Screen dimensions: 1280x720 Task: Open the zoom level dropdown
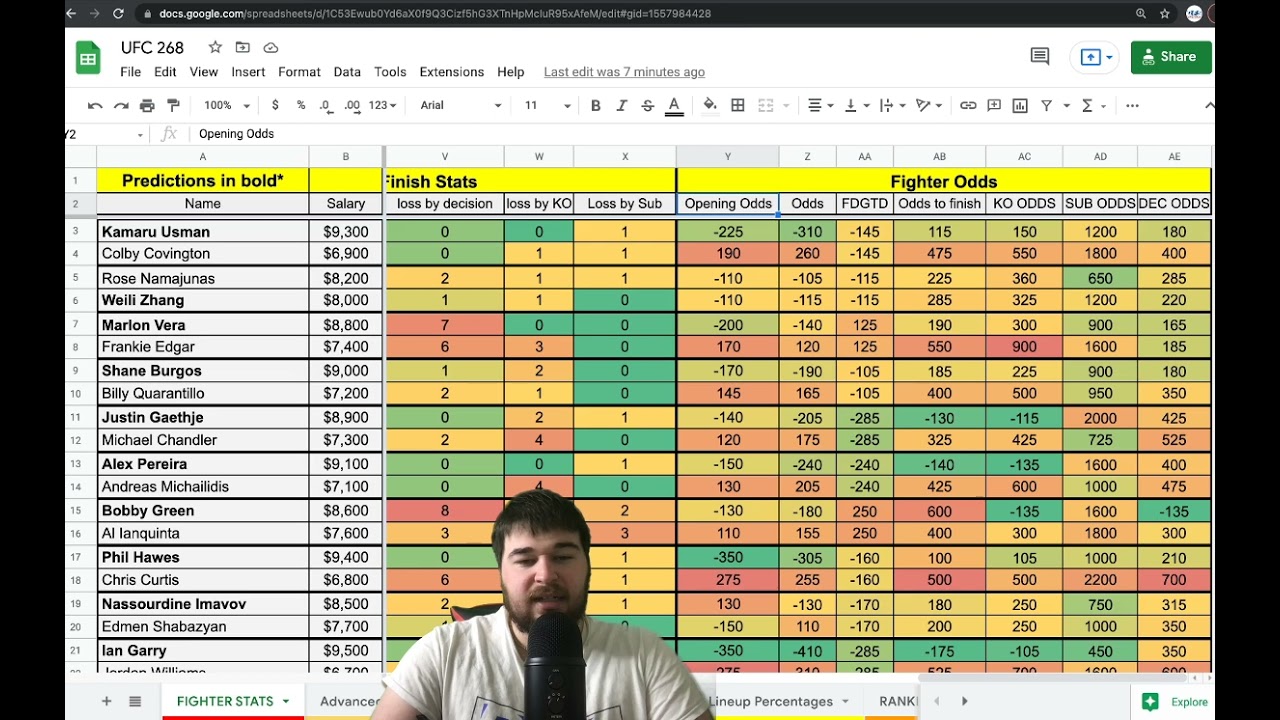point(225,105)
